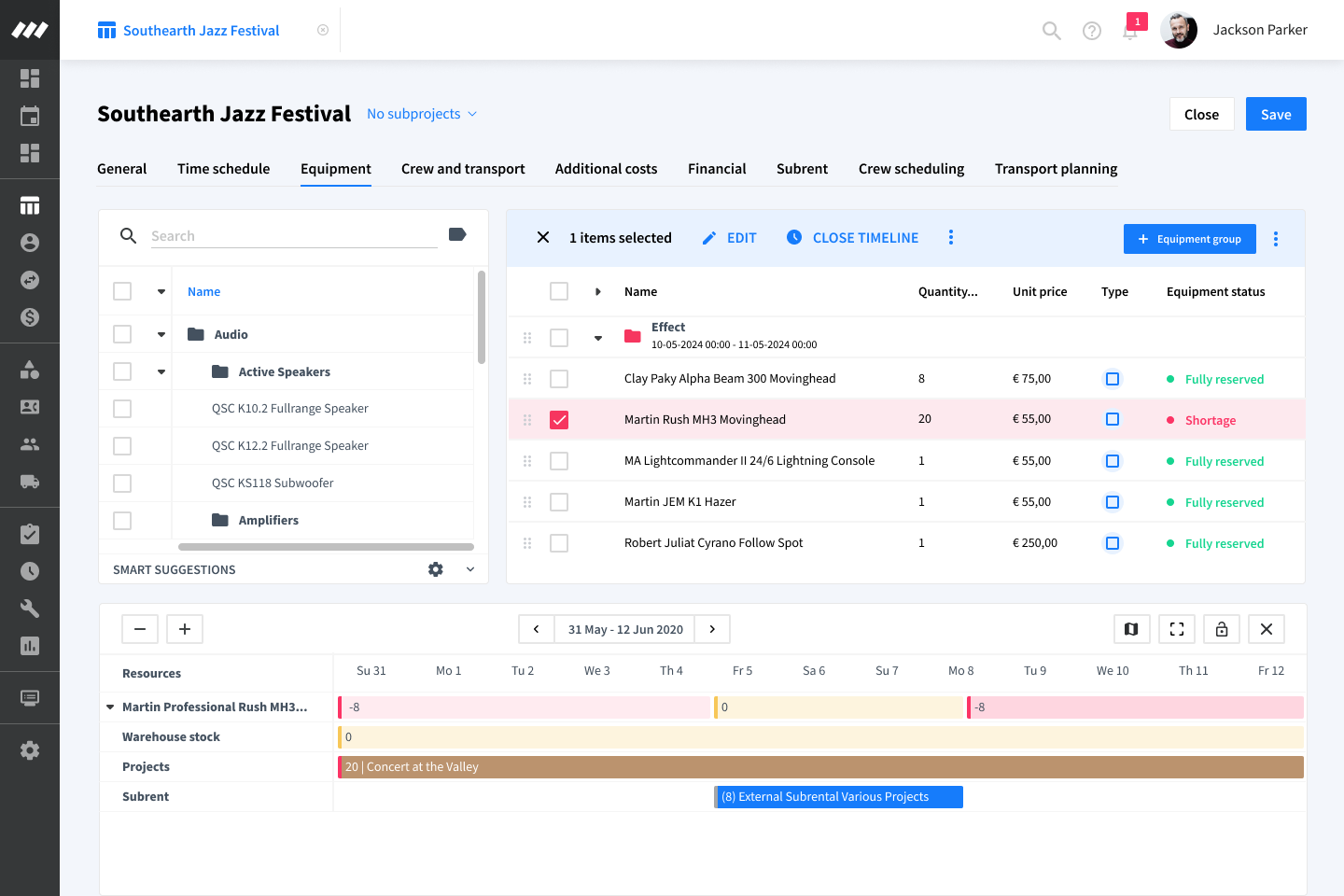This screenshot has width=1344, height=896.
Task: Check the Amplifiers folder checkbox
Action: (x=122, y=521)
